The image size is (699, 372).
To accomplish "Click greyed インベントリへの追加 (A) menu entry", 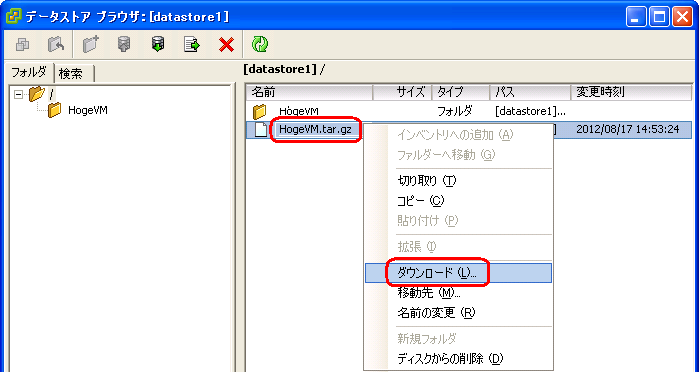I will (x=458, y=135).
